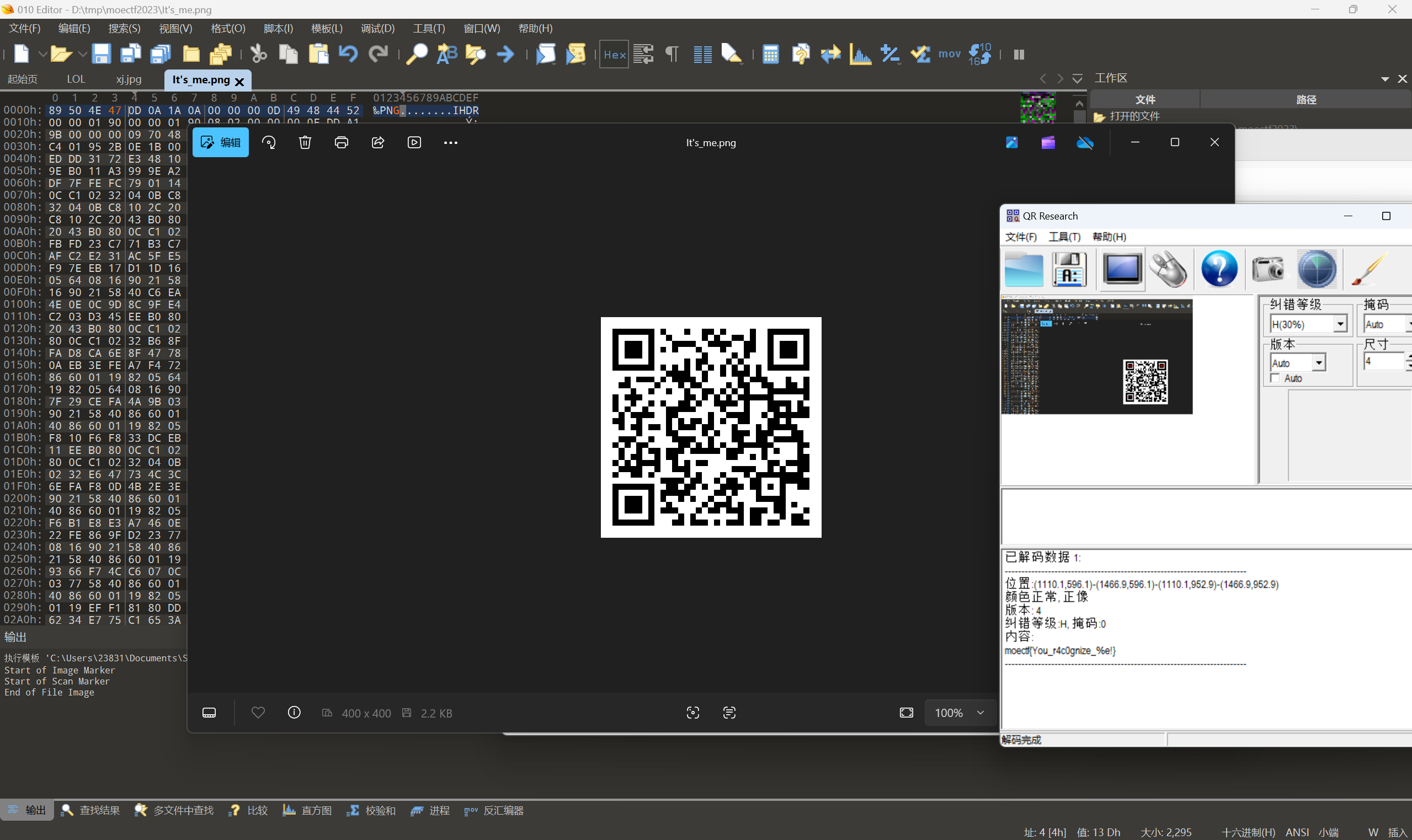Open dropdown arrow next to New file icon

click(x=42, y=55)
